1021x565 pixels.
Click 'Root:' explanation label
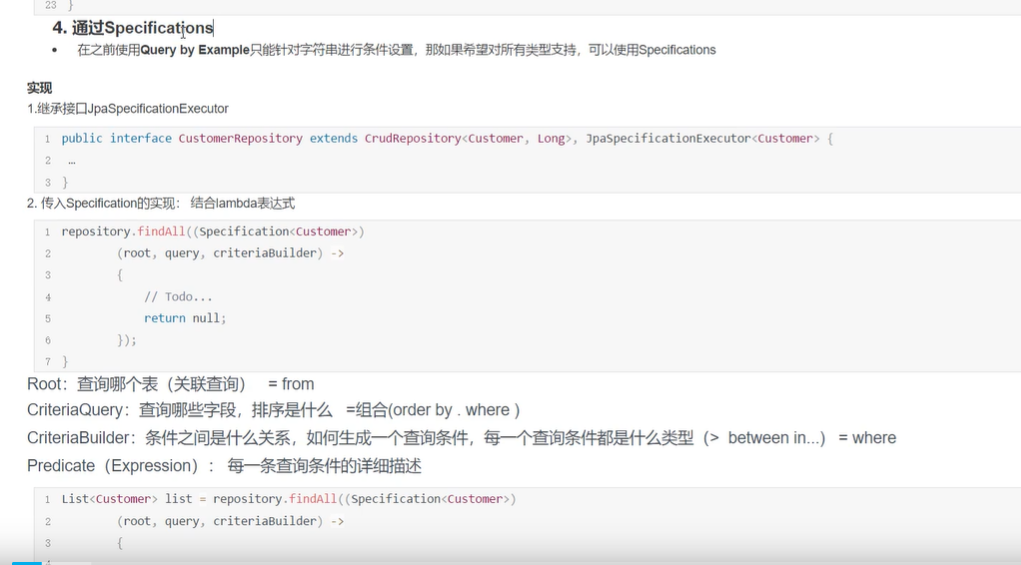47,384
